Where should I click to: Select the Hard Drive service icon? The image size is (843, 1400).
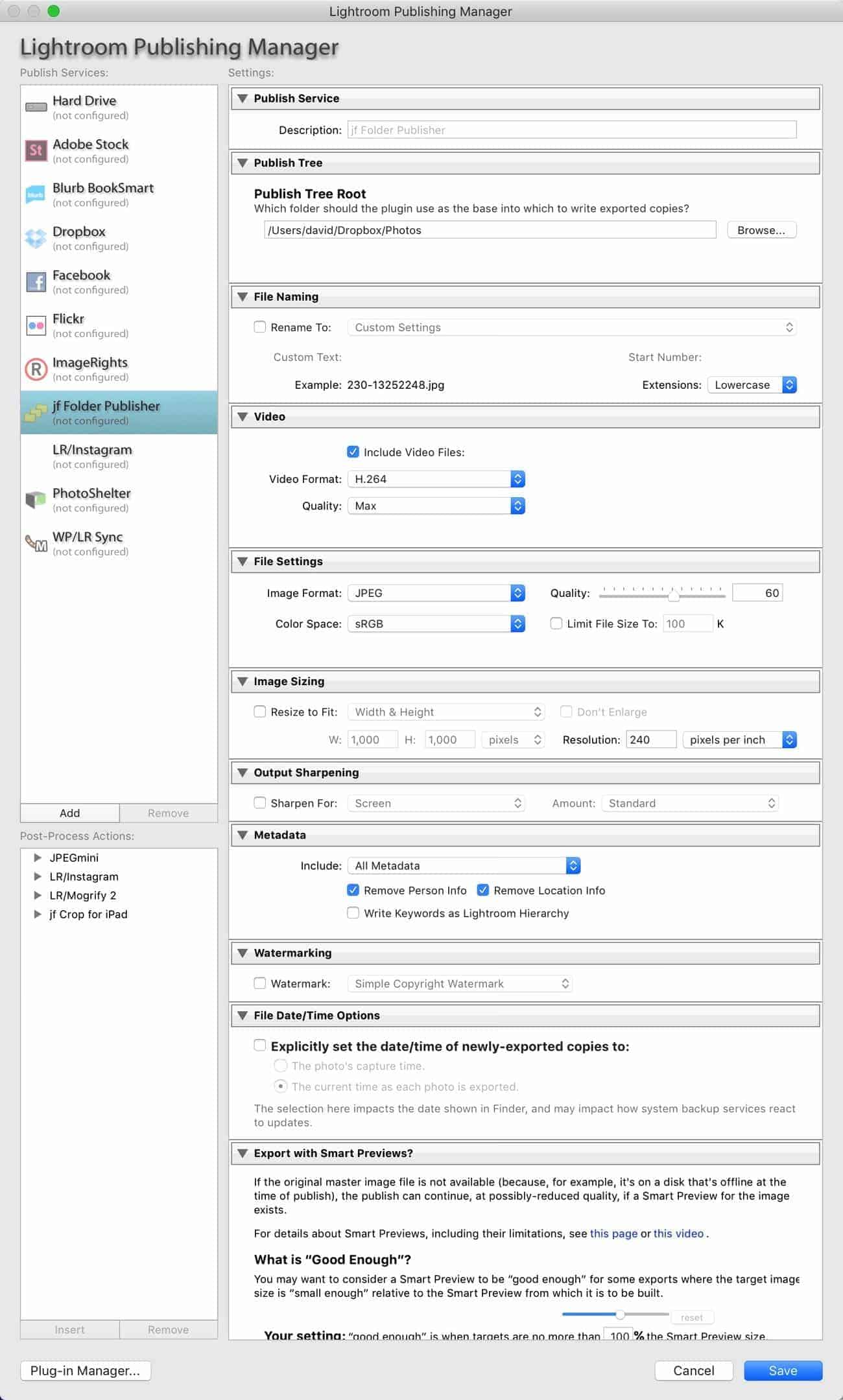click(36, 107)
